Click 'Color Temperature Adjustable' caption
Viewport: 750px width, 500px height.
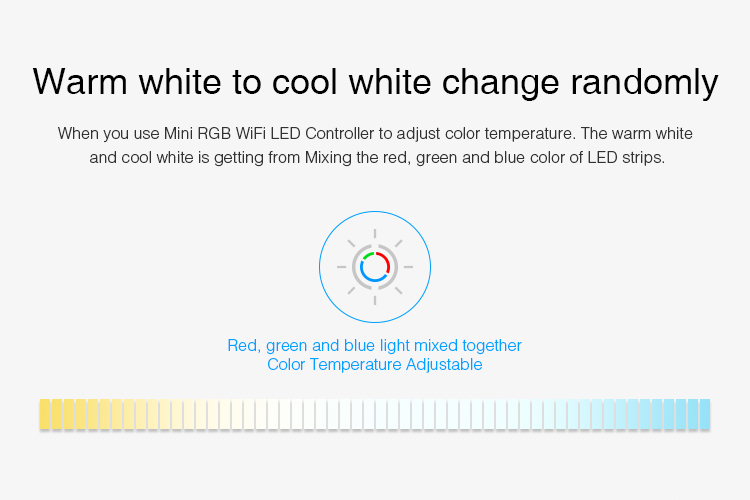tap(375, 365)
